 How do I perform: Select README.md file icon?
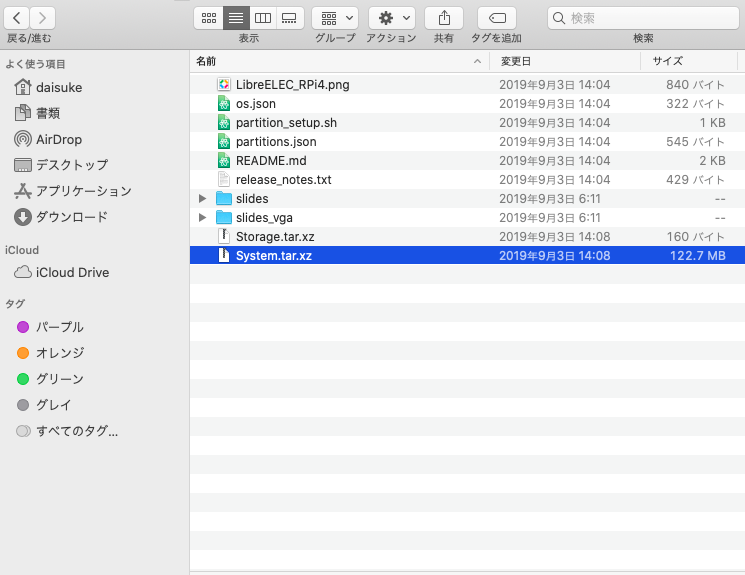224,161
